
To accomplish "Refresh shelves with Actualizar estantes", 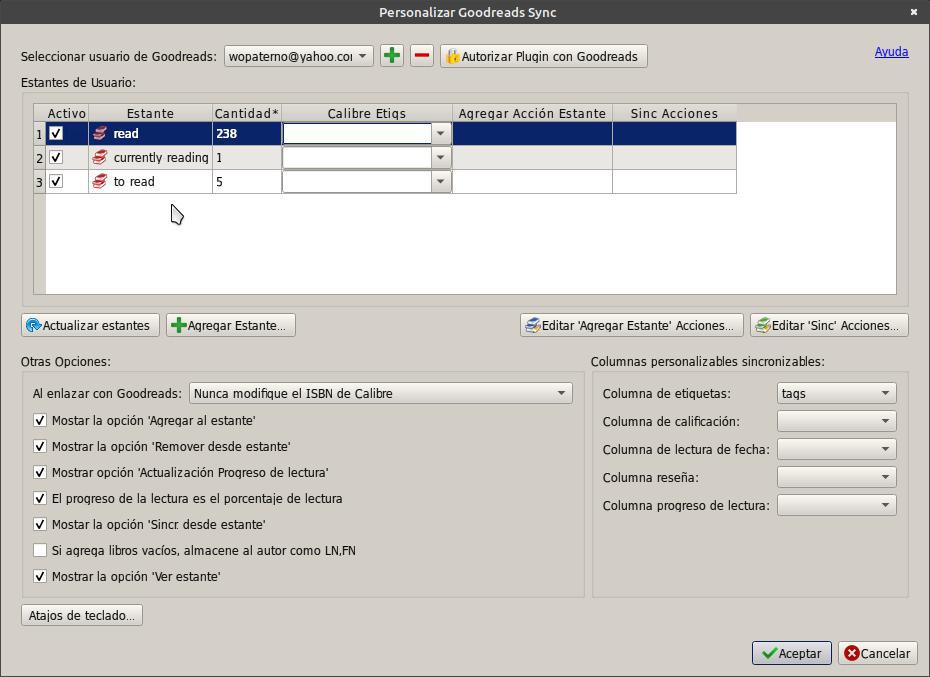I will [90, 325].
